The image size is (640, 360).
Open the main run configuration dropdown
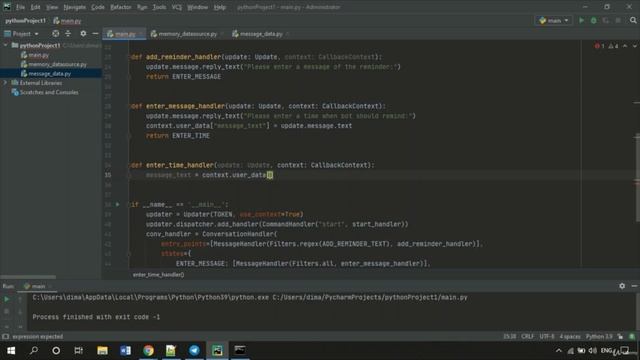(x=553, y=20)
